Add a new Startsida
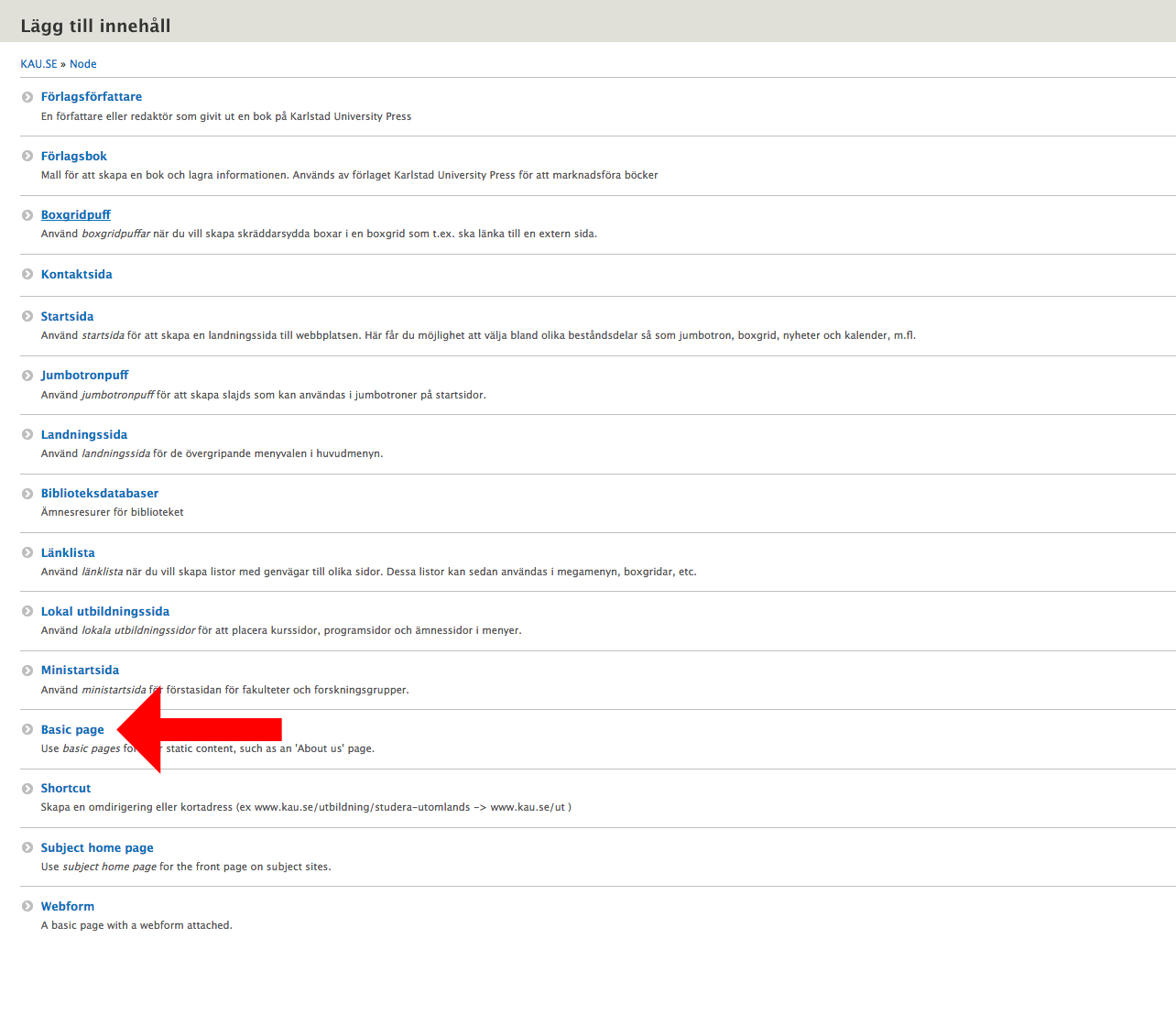This screenshot has height=1015, width=1176. pos(67,316)
